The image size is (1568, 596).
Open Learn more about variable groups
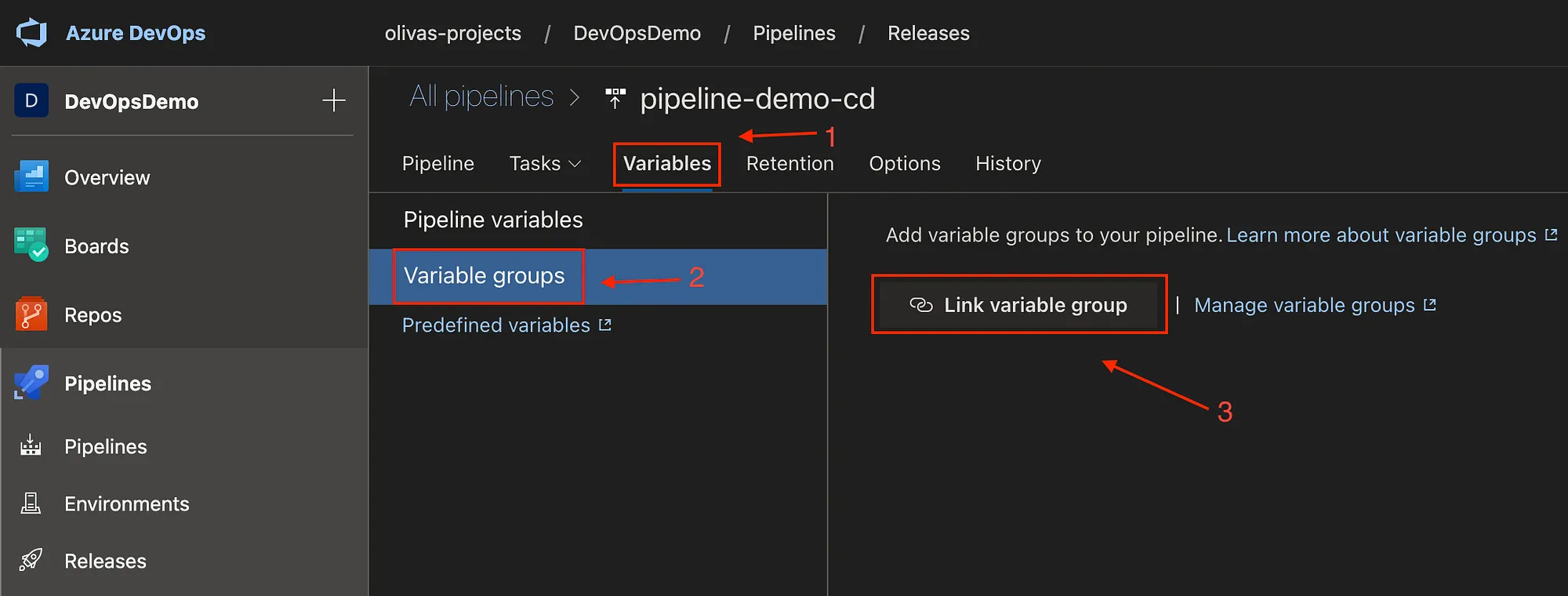[x=1381, y=235]
